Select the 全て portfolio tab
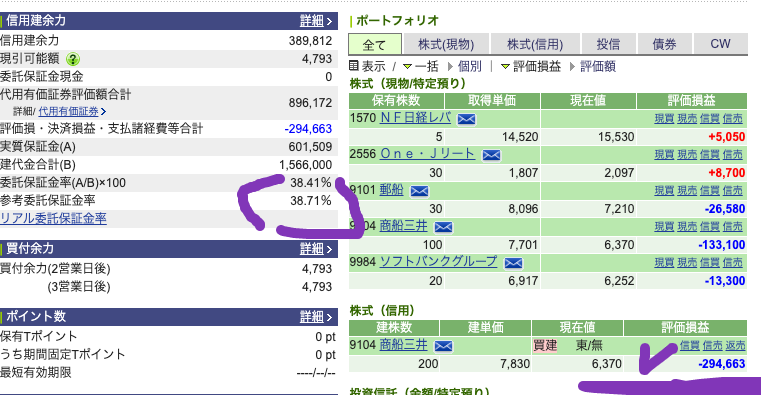This screenshot has width=761, height=395. click(375, 45)
